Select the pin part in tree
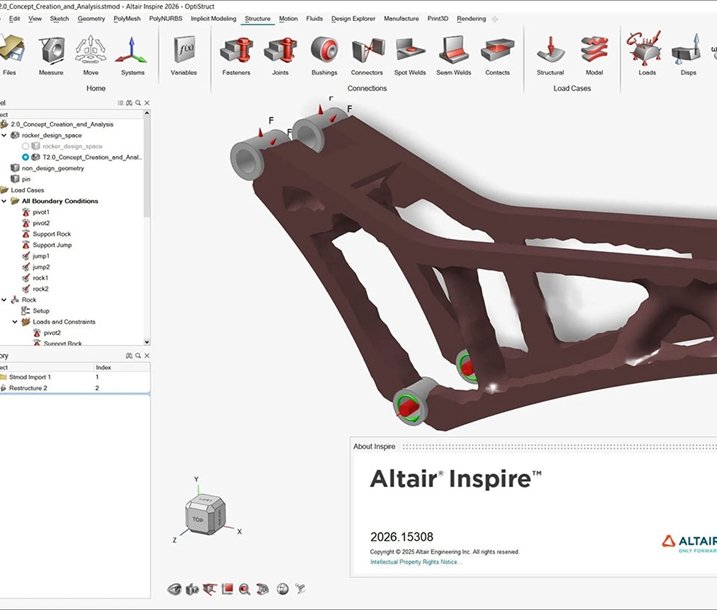 tap(26, 179)
